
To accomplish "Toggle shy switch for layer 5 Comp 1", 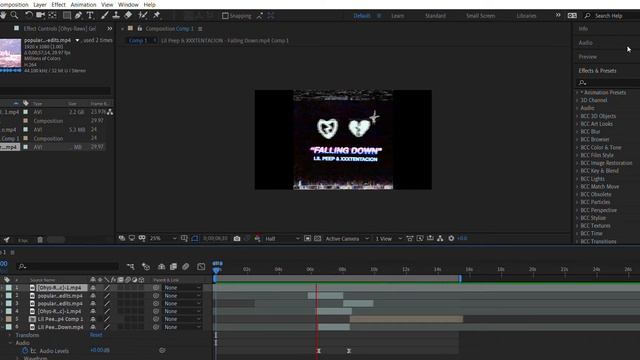I will point(93,319).
